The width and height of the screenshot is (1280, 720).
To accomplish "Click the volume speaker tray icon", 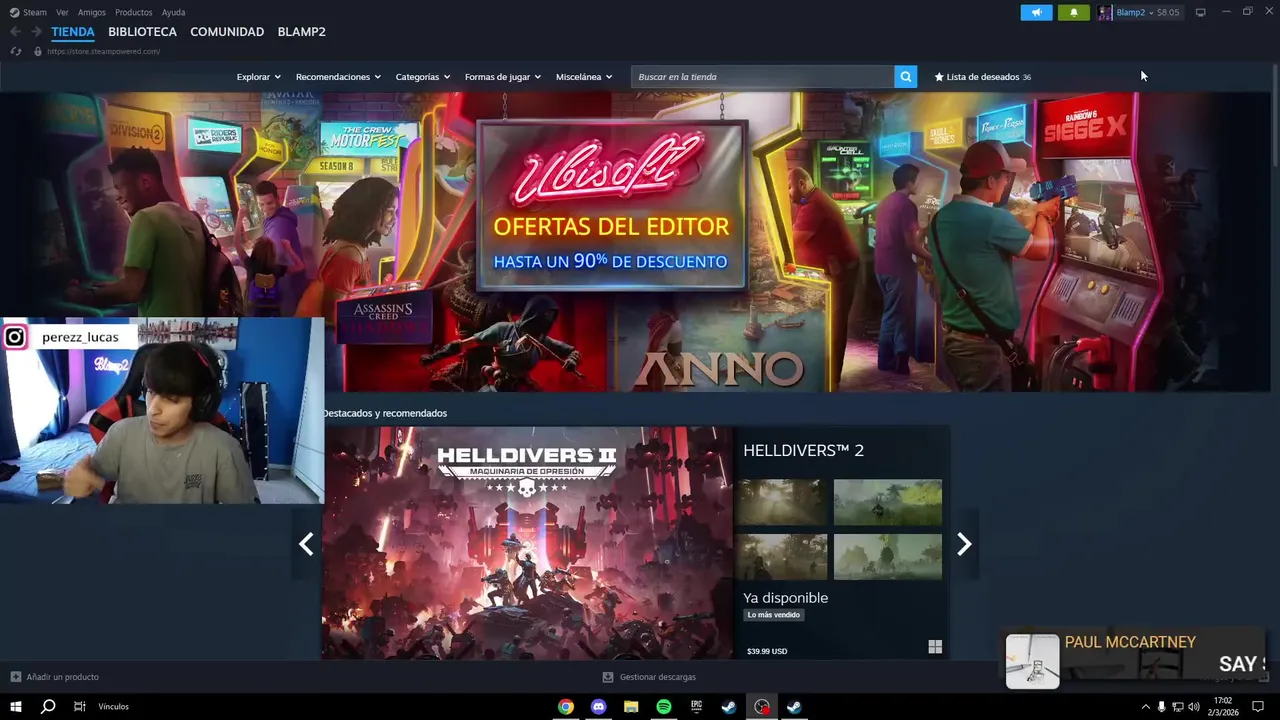I will pos(1194,707).
